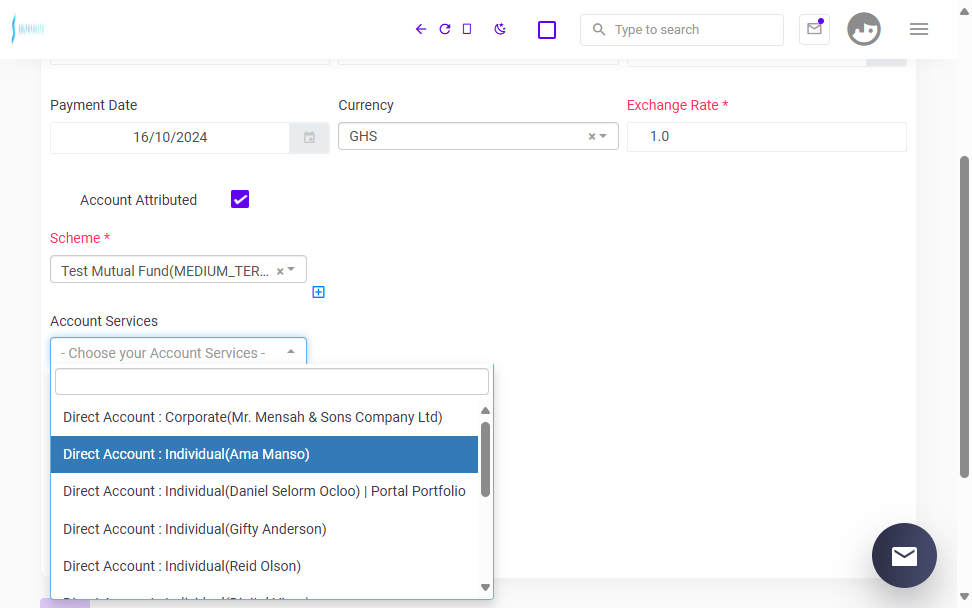This screenshot has width=972, height=608.
Task: Click the Account Services search box
Action: coord(272,381)
